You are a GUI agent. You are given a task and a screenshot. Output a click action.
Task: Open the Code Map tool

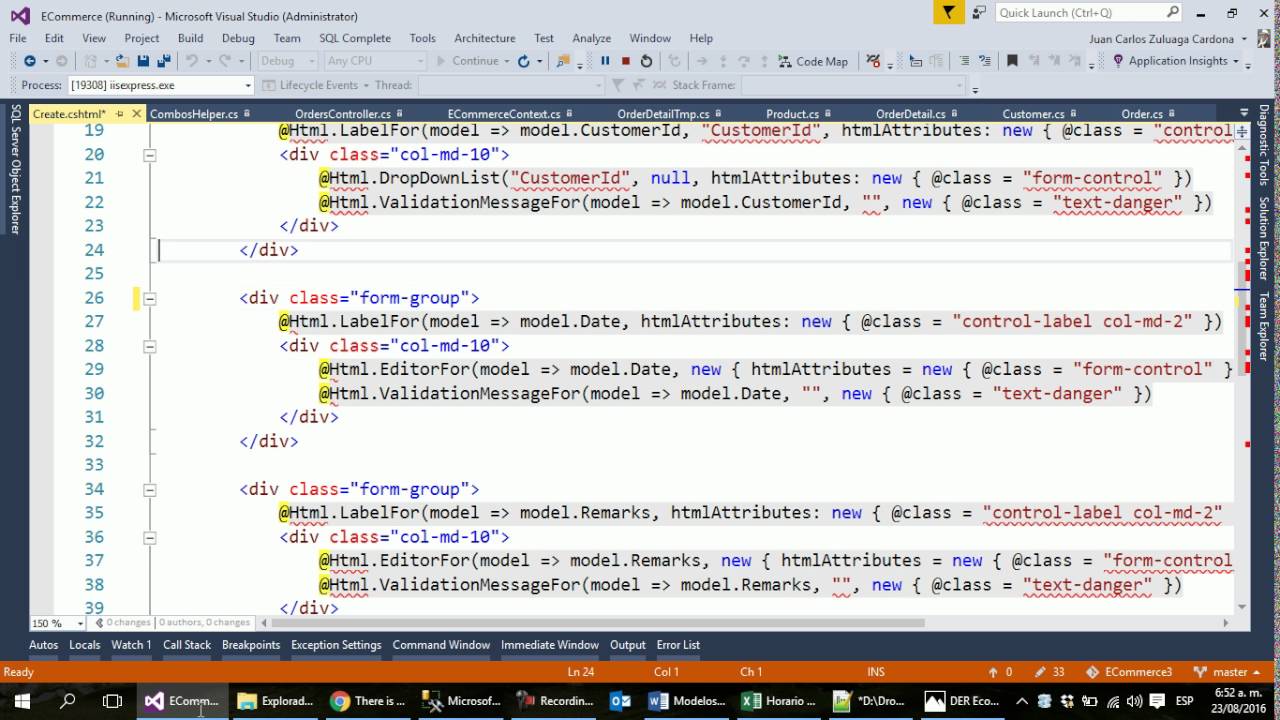click(x=813, y=61)
